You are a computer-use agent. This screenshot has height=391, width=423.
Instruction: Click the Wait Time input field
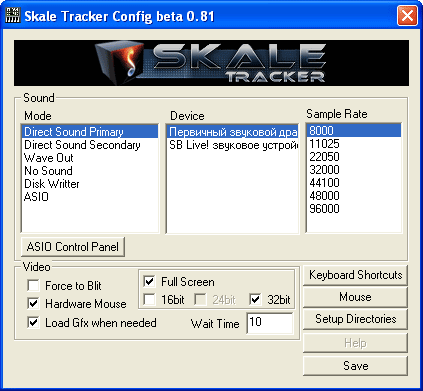[270, 323]
